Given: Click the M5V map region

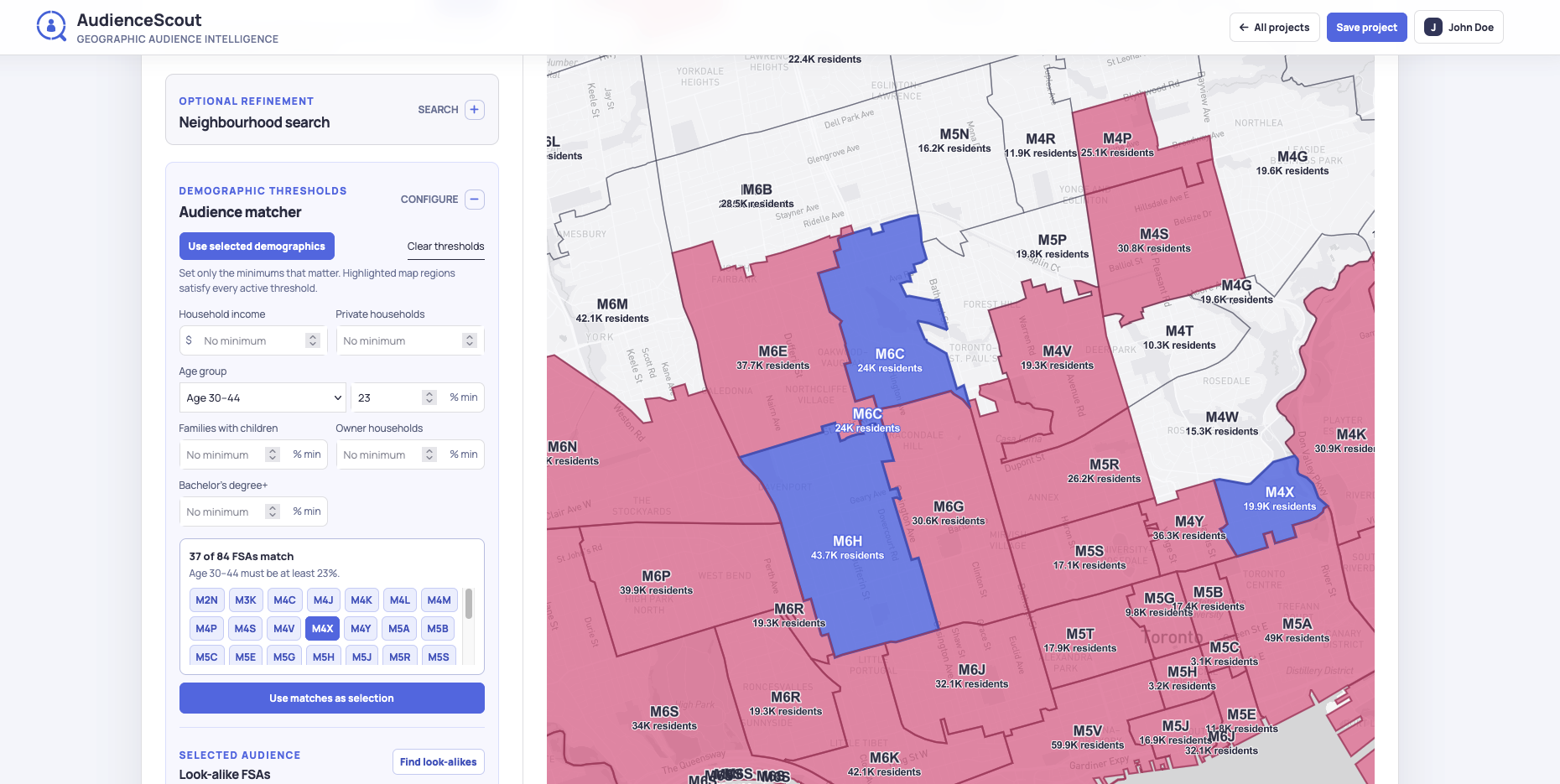Looking at the screenshot, I should click(x=1087, y=738).
